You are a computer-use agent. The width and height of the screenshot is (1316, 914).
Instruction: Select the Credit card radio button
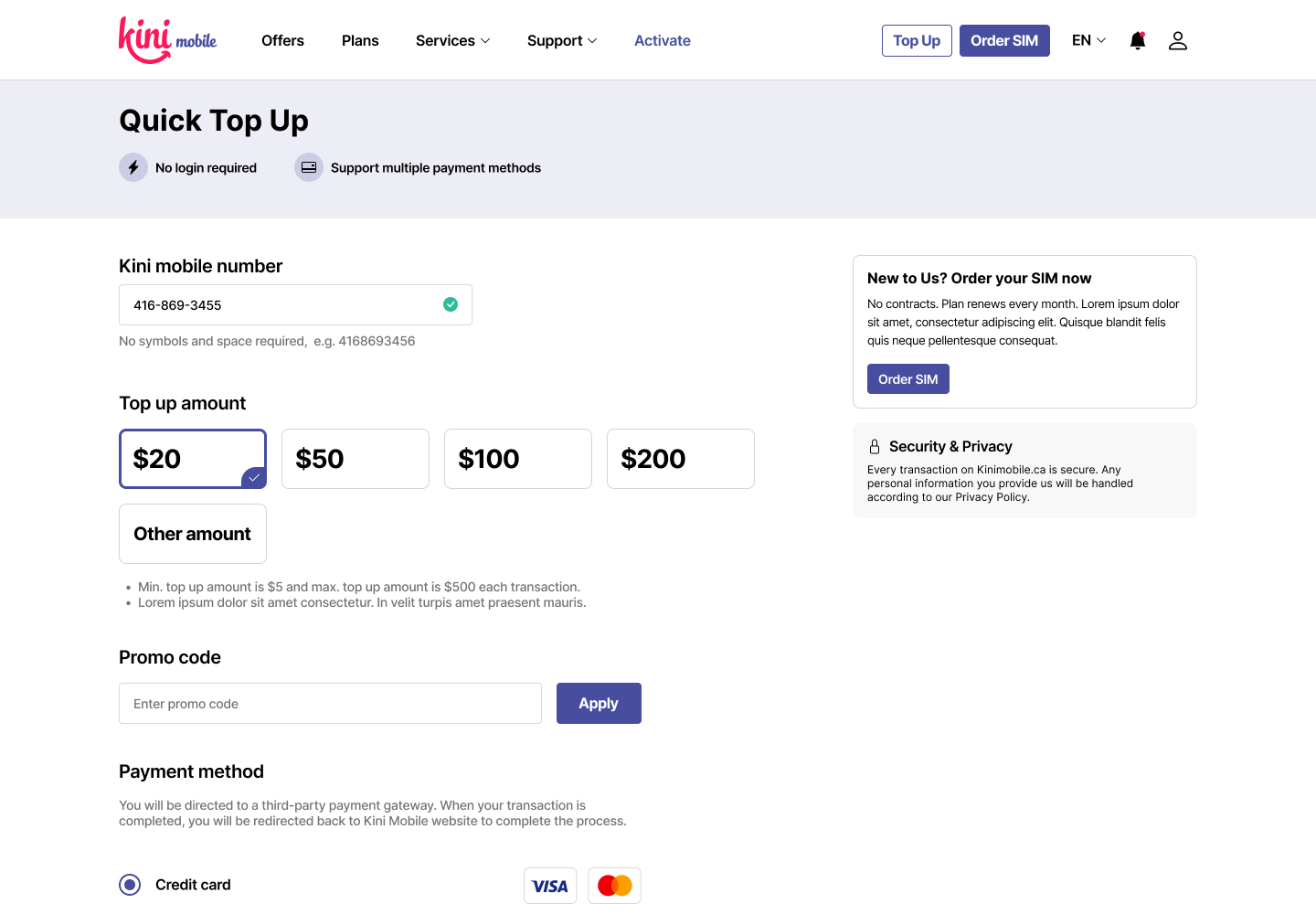point(130,885)
